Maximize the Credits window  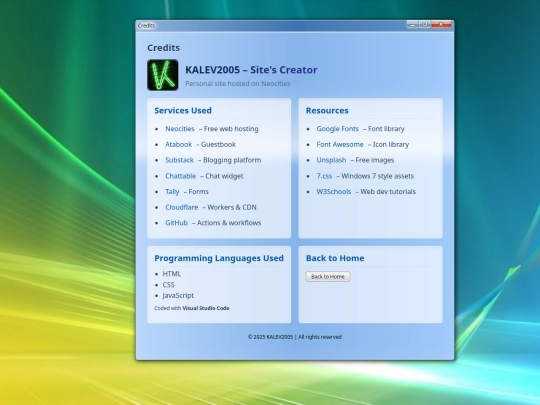pyautogui.click(x=425, y=24)
